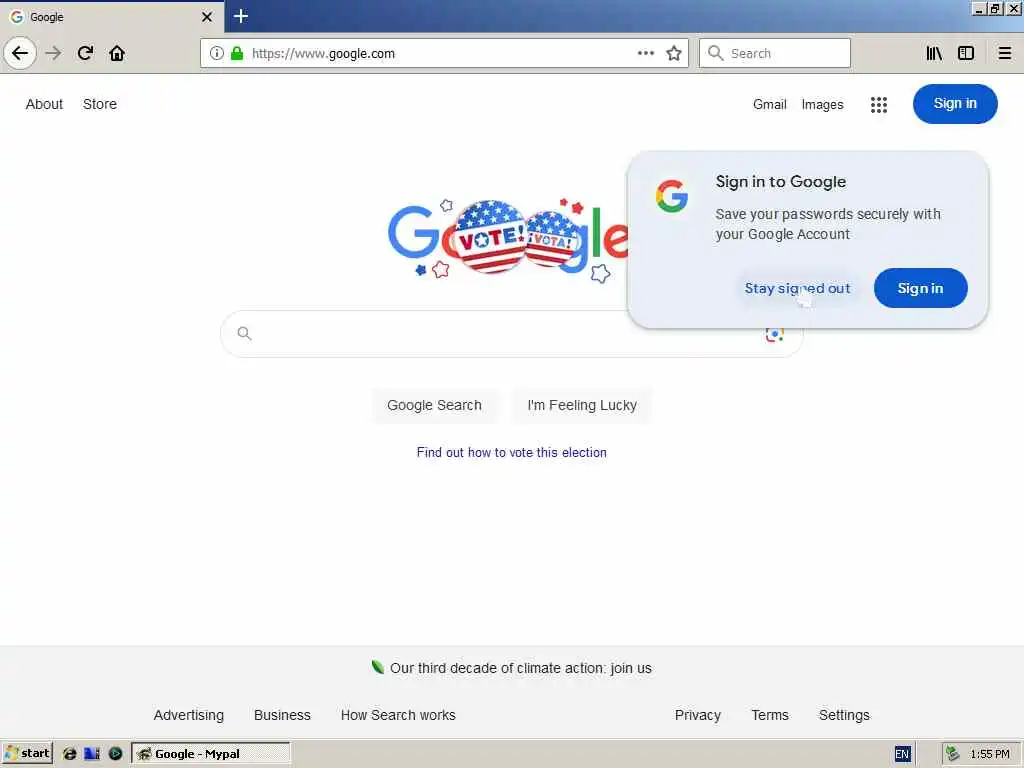Open the About link
This screenshot has height=768, width=1024.
[44, 104]
